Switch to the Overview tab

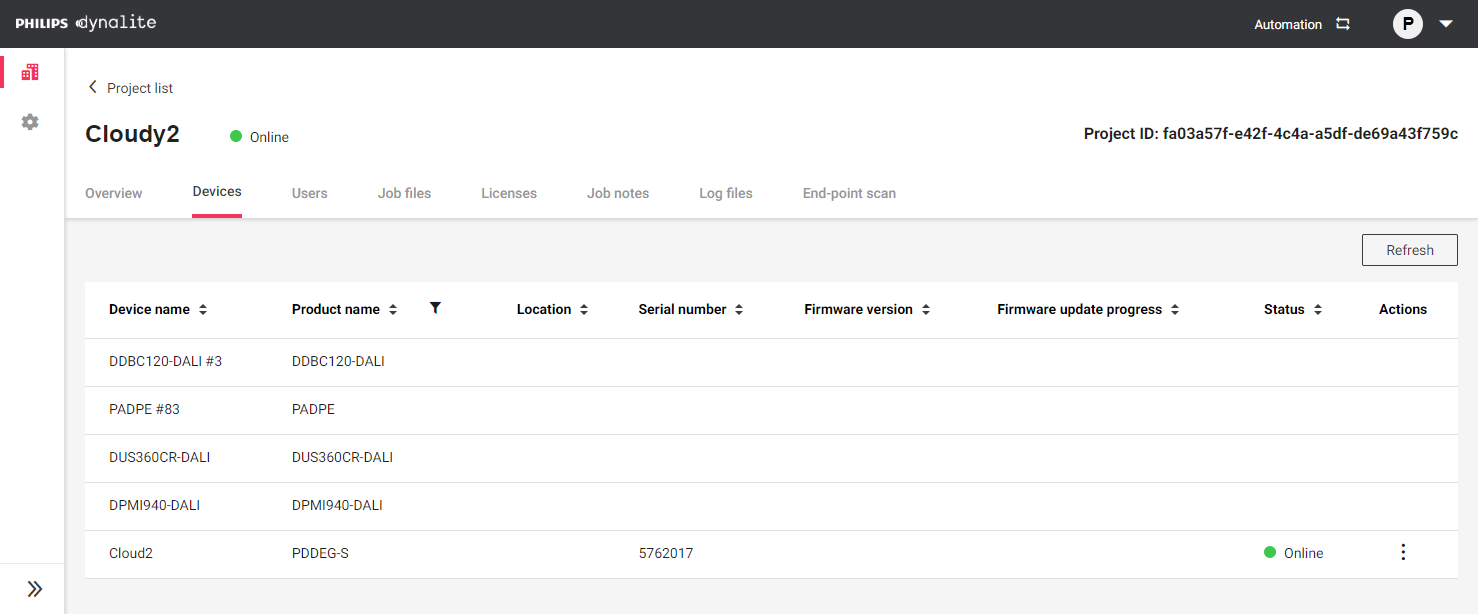pos(114,193)
